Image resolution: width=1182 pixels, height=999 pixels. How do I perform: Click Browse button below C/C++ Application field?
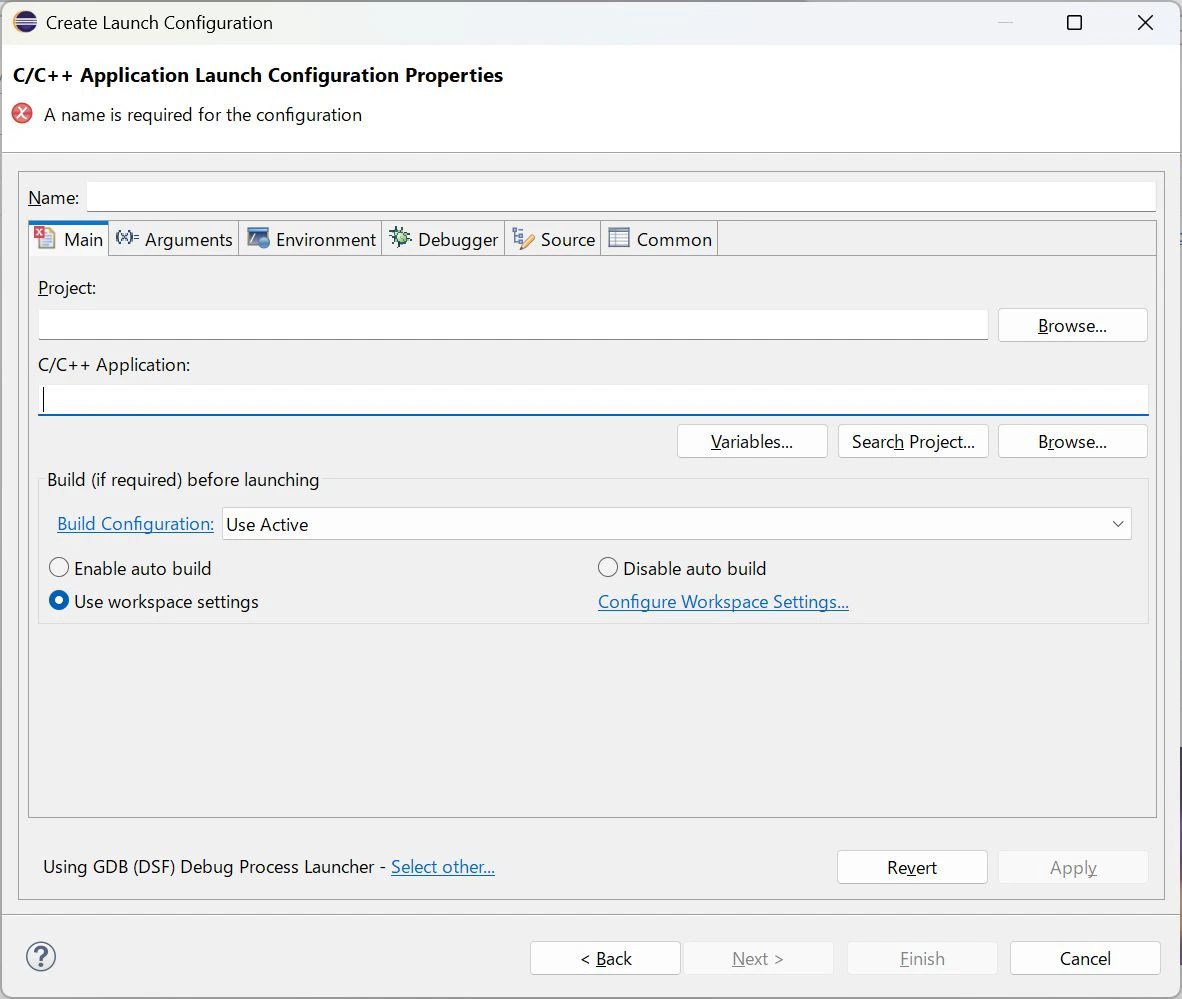coord(1072,441)
